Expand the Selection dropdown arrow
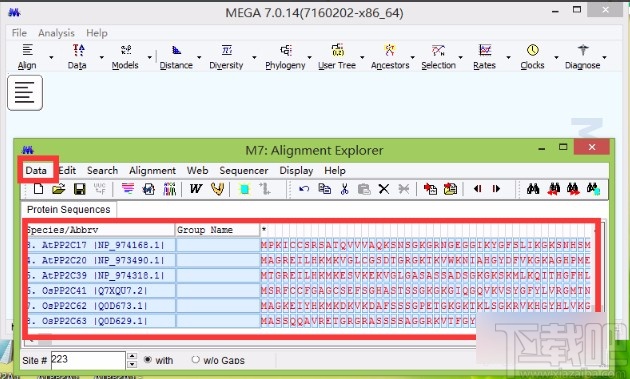Screen dimensions: 630x379 pos(460,57)
